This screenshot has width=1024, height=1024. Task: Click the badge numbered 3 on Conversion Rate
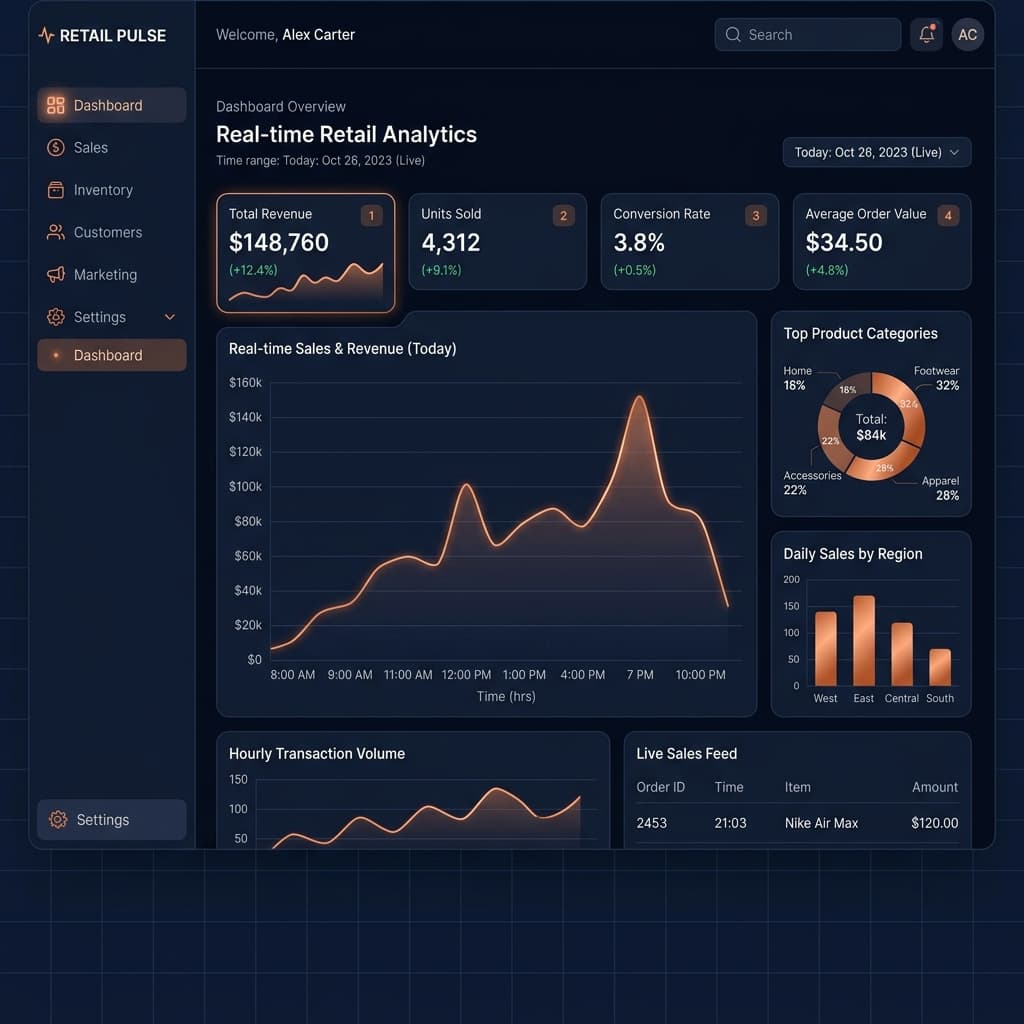pos(756,216)
